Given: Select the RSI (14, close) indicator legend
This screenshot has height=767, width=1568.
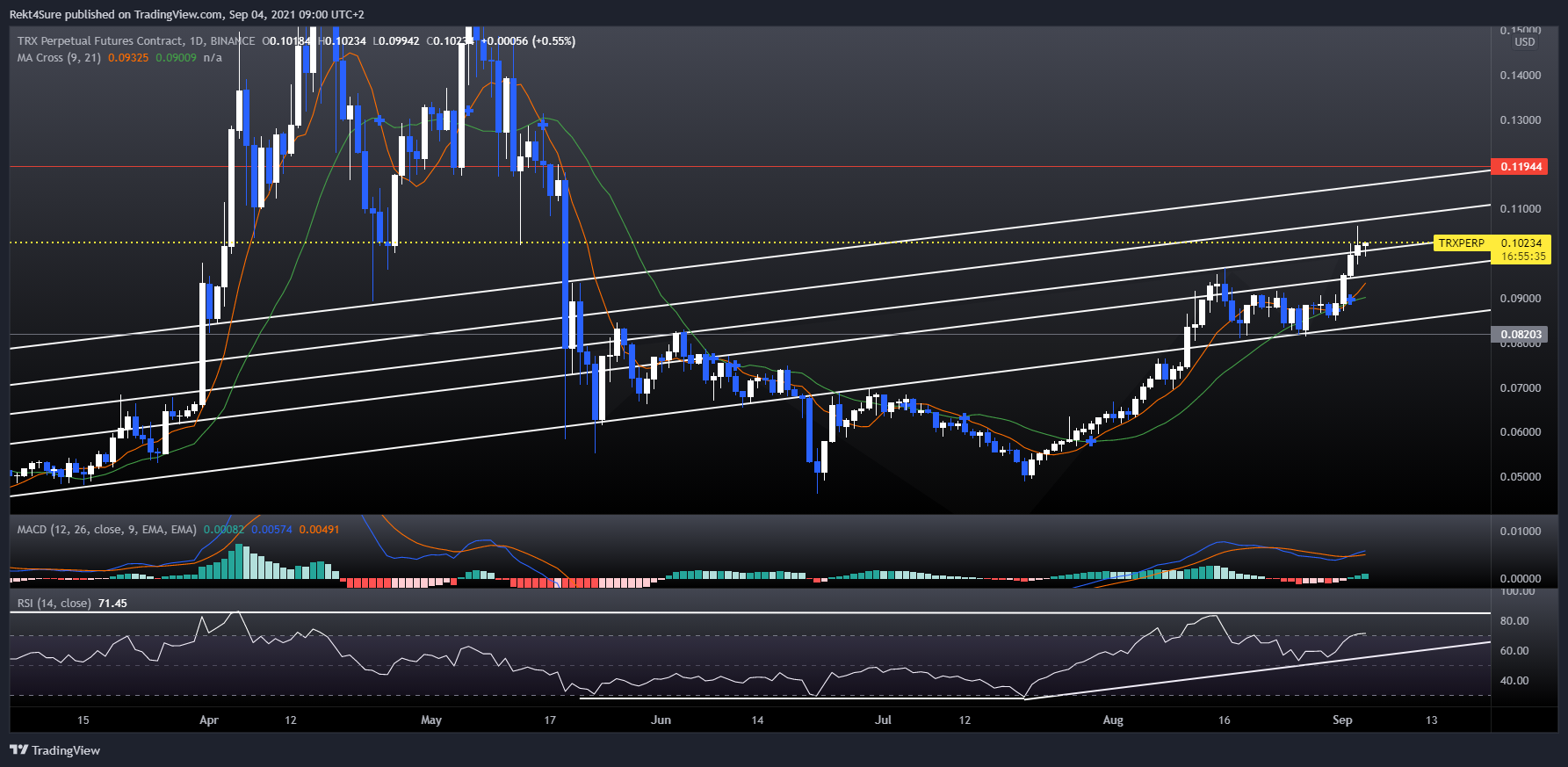Looking at the screenshot, I should 54,604.
